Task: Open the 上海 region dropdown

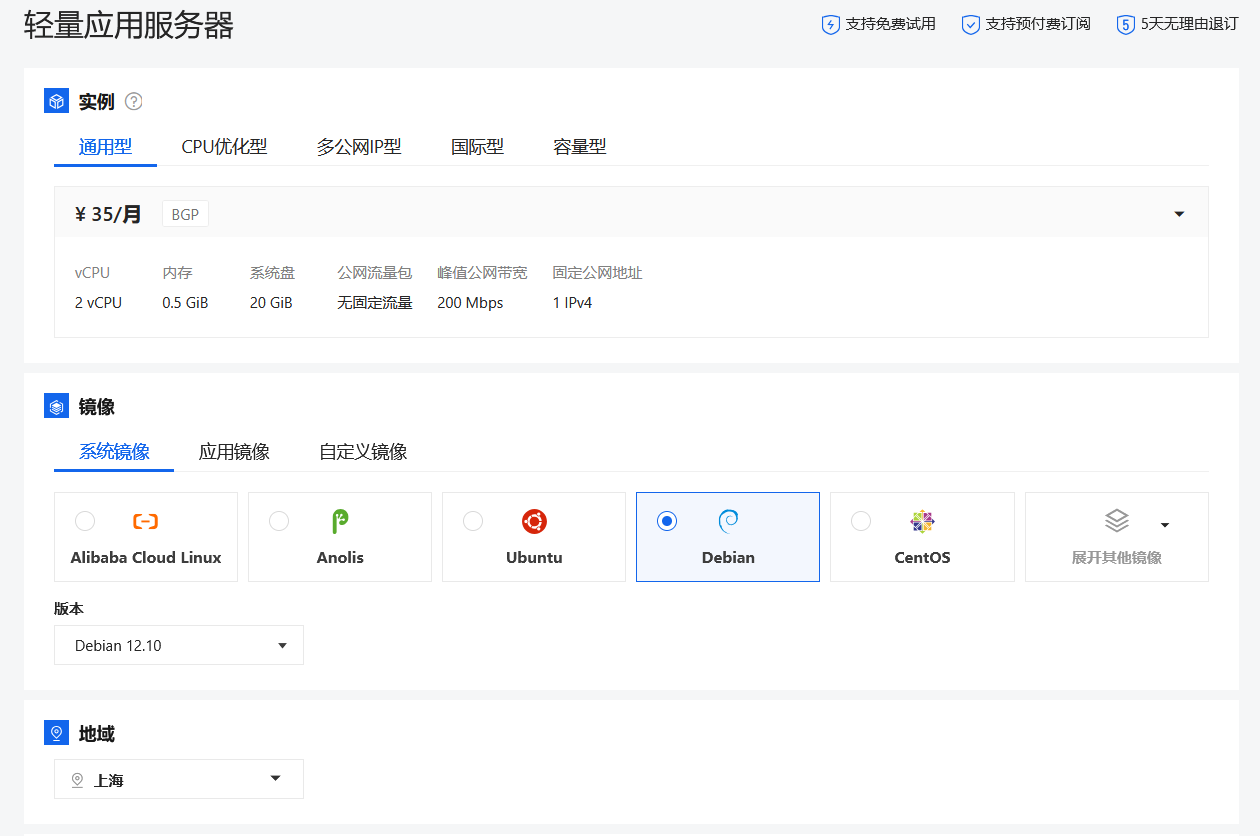Action: (179, 779)
